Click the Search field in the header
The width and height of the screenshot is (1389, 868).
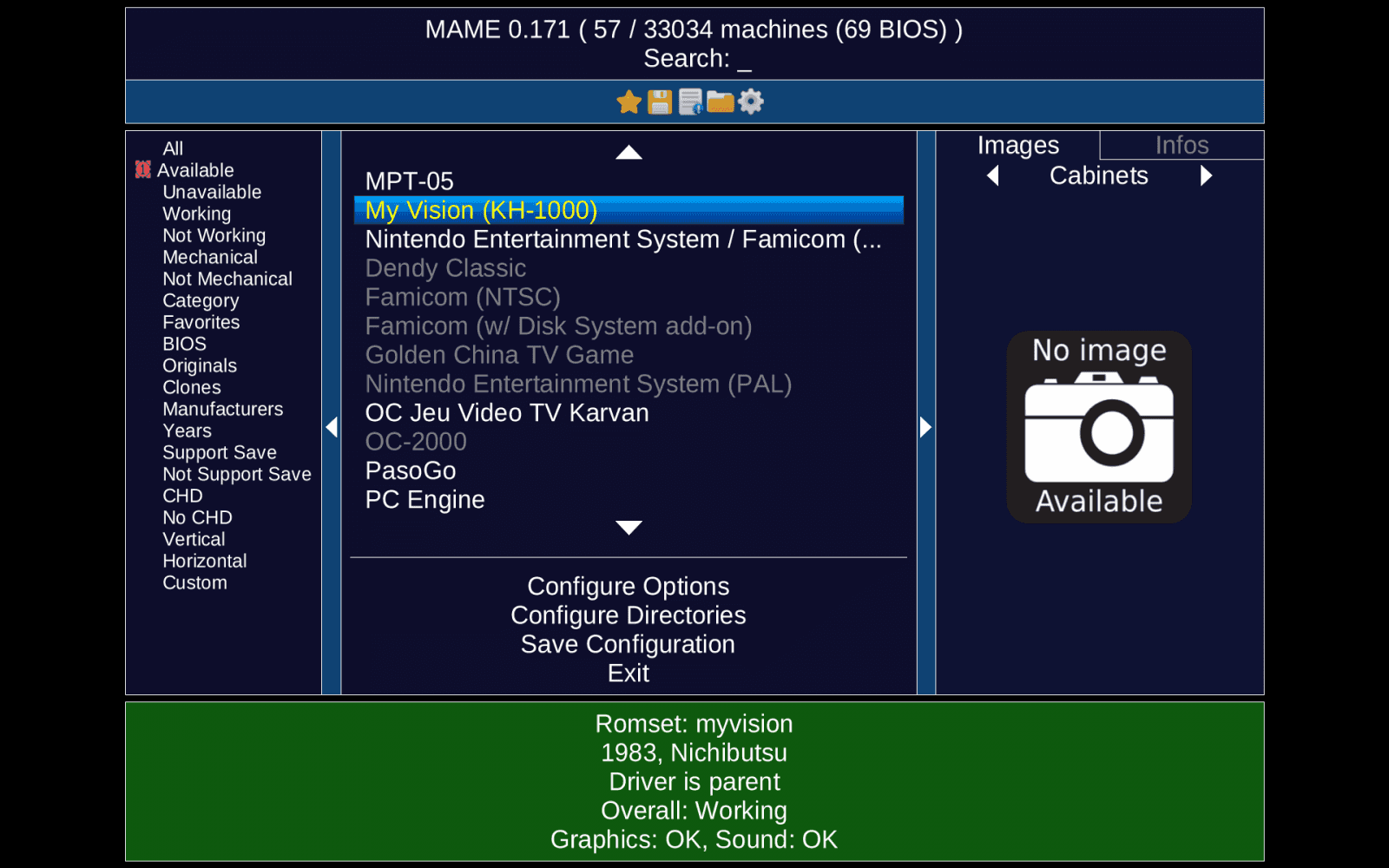click(x=697, y=59)
